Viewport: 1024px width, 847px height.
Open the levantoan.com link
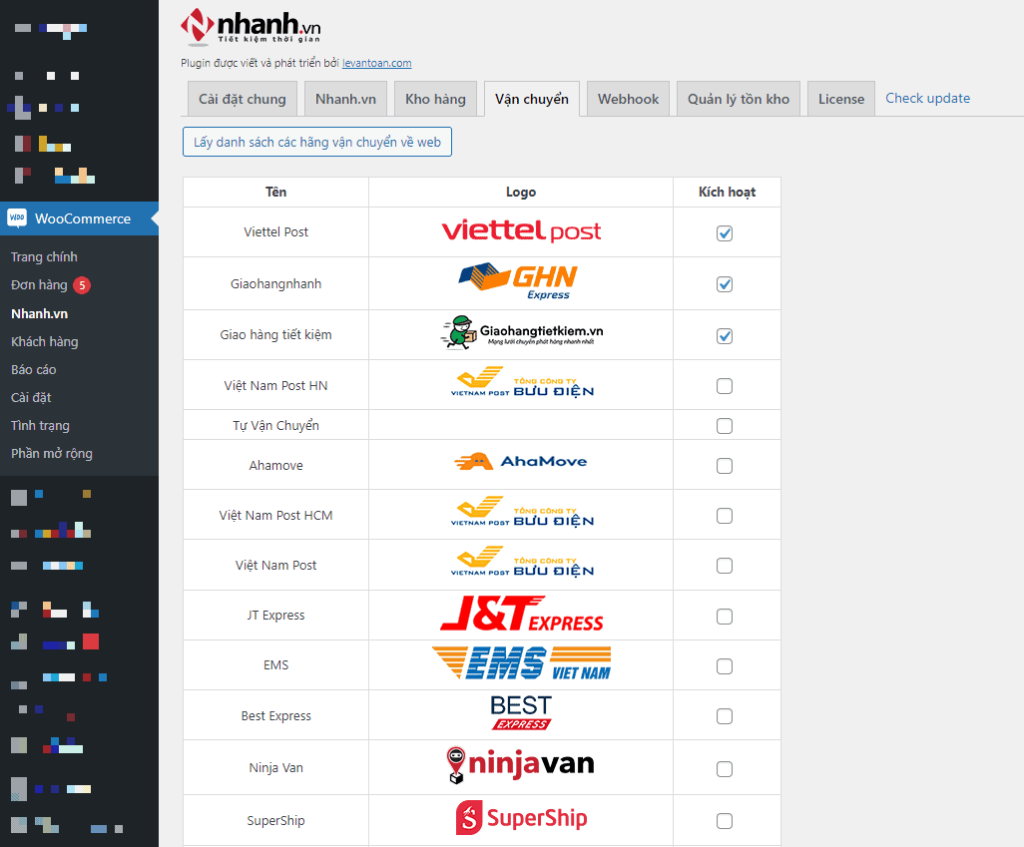pos(376,63)
